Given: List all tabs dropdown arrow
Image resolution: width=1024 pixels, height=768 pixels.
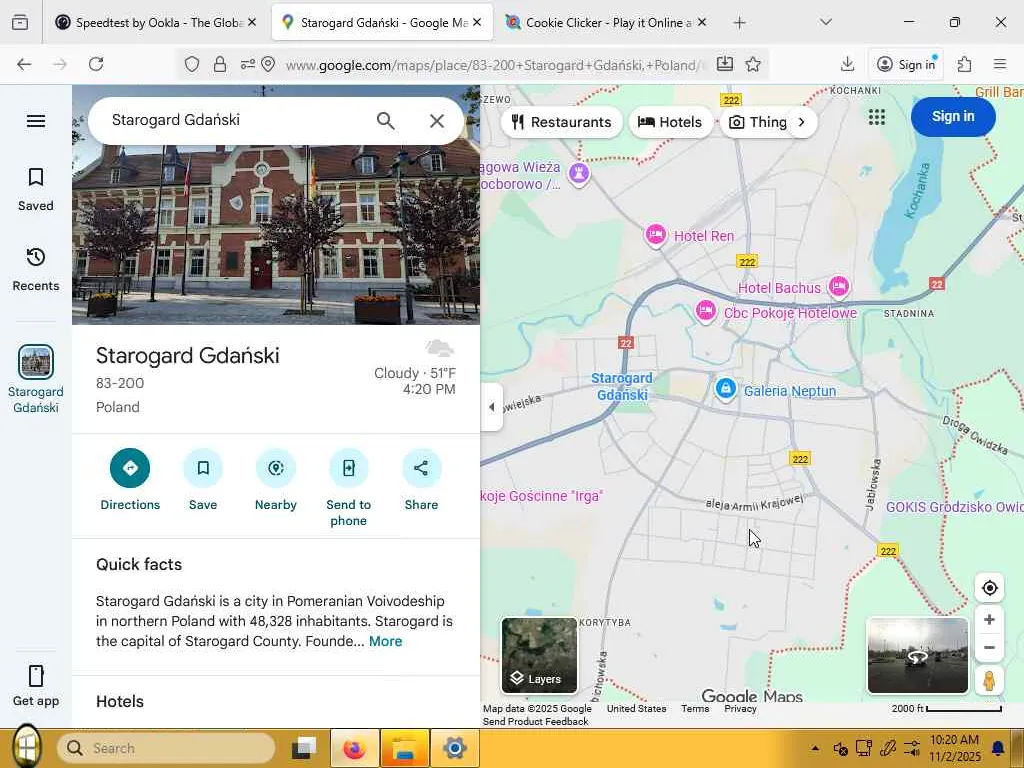Looking at the screenshot, I should pyautogui.click(x=826, y=22).
